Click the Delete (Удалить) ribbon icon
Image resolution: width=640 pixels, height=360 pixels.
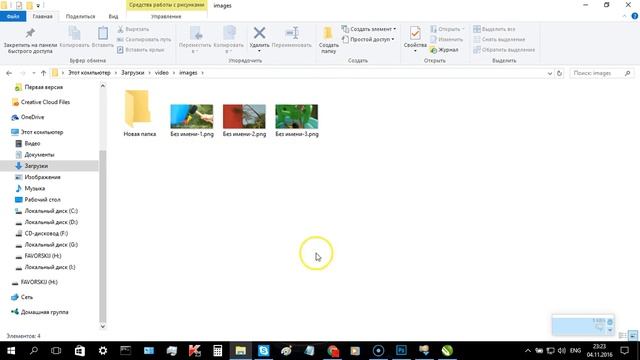[x=259, y=33]
